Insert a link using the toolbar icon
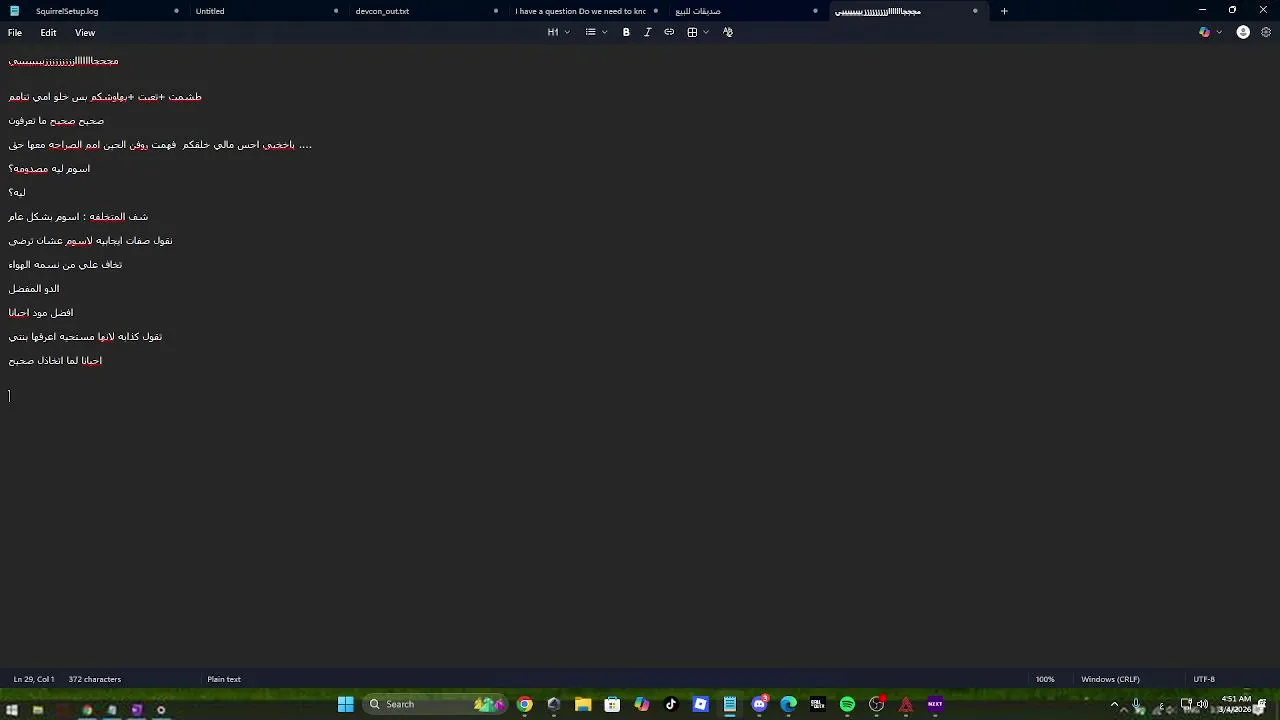 [x=669, y=32]
